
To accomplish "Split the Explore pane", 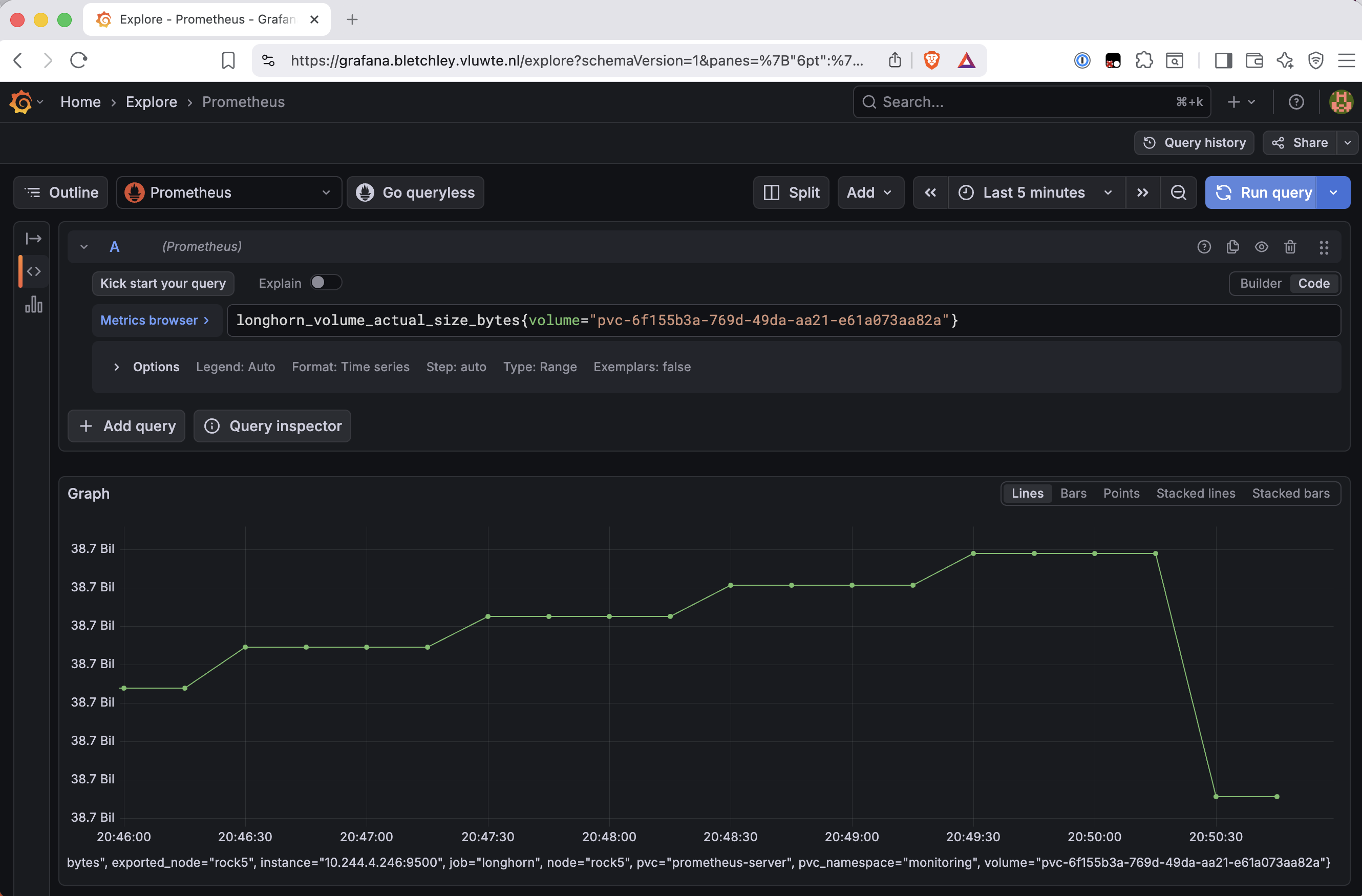I will (792, 193).
